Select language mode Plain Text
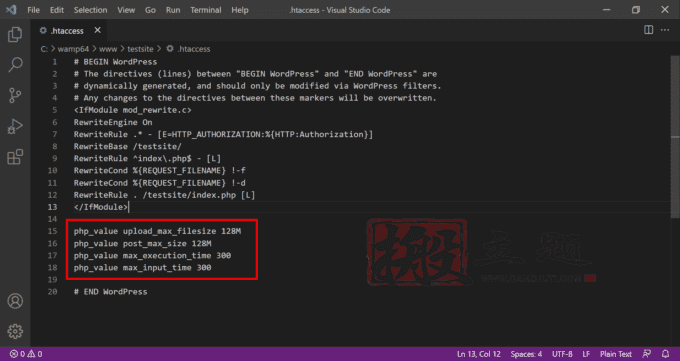 [x=616, y=354]
